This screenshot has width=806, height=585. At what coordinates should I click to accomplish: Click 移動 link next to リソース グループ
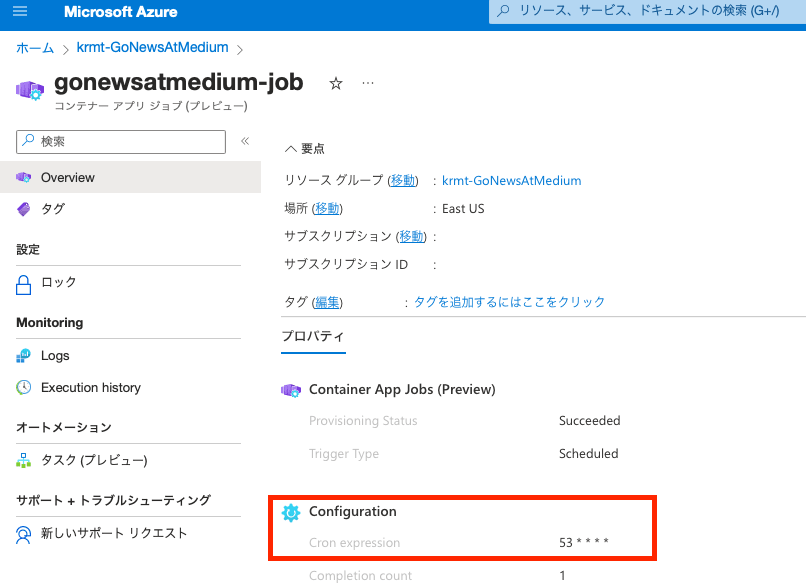pyautogui.click(x=403, y=180)
